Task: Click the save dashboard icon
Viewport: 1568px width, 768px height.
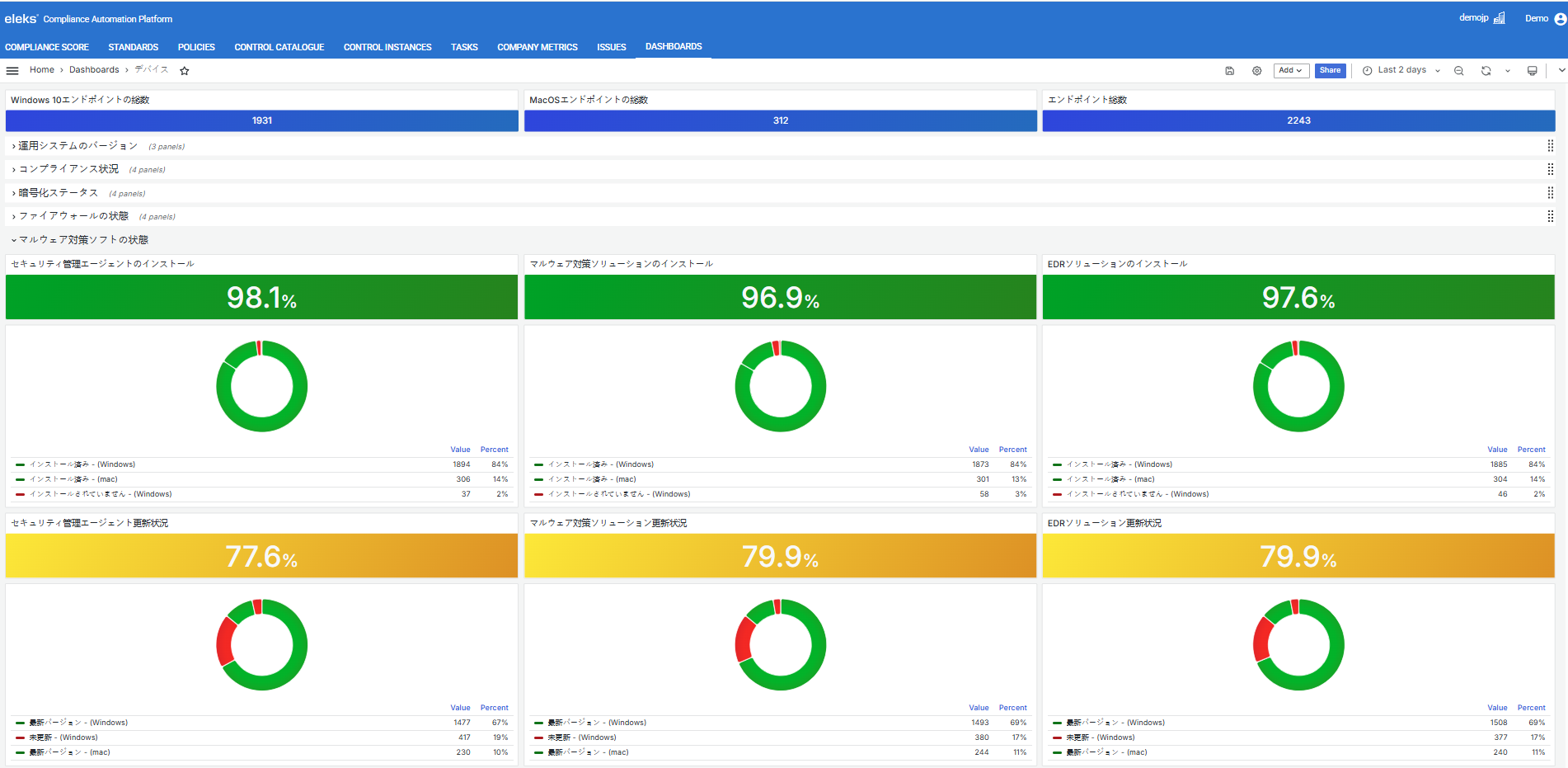Action: tap(1229, 71)
